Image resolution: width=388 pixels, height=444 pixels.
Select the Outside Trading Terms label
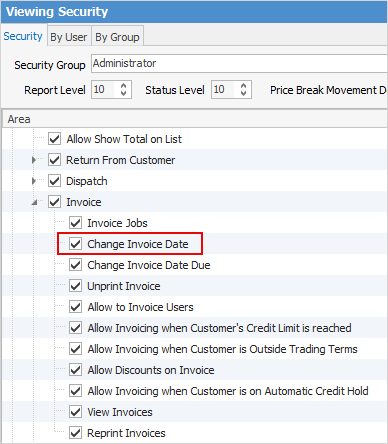click(x=222, y=349)
